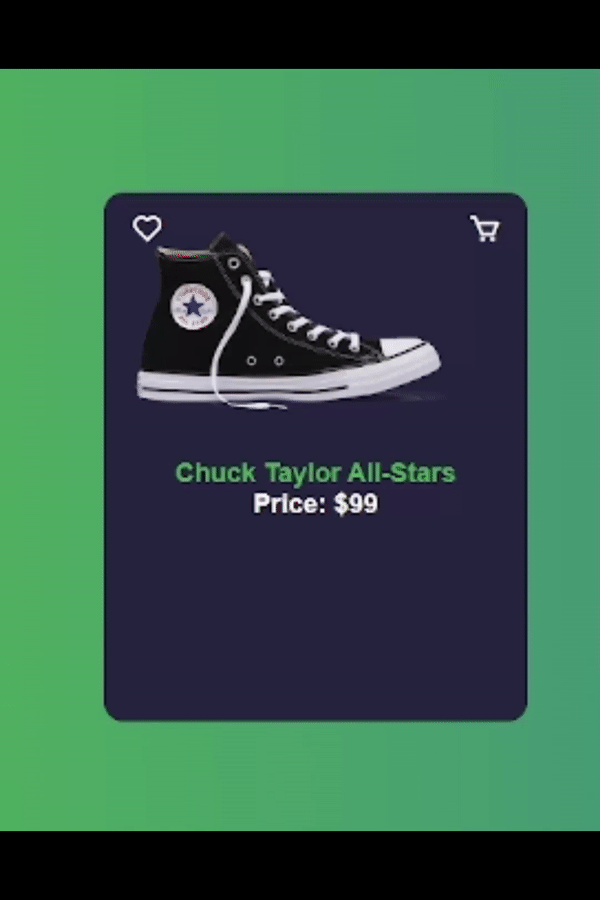The width and height of the screenshot is (600, 900).
Task: Add to cart using shopping cart icon
Action: (485, 228)
